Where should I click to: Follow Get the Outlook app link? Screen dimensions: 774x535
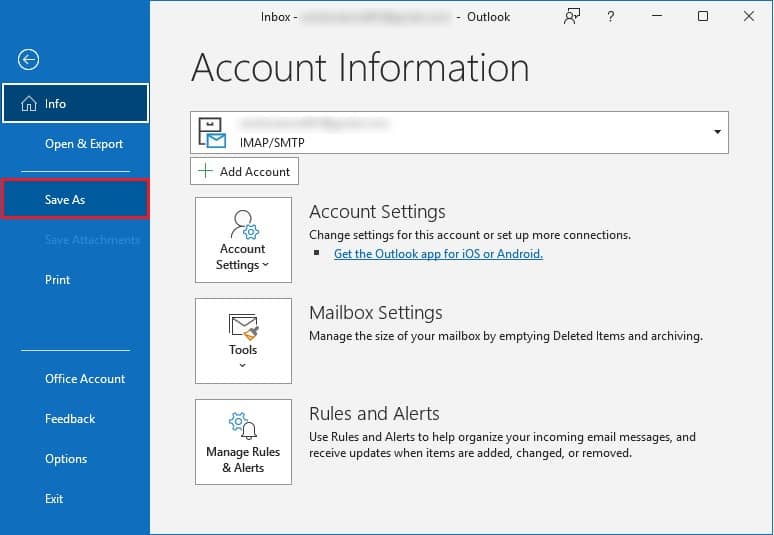pyautogui.click(x=438, y=254)
